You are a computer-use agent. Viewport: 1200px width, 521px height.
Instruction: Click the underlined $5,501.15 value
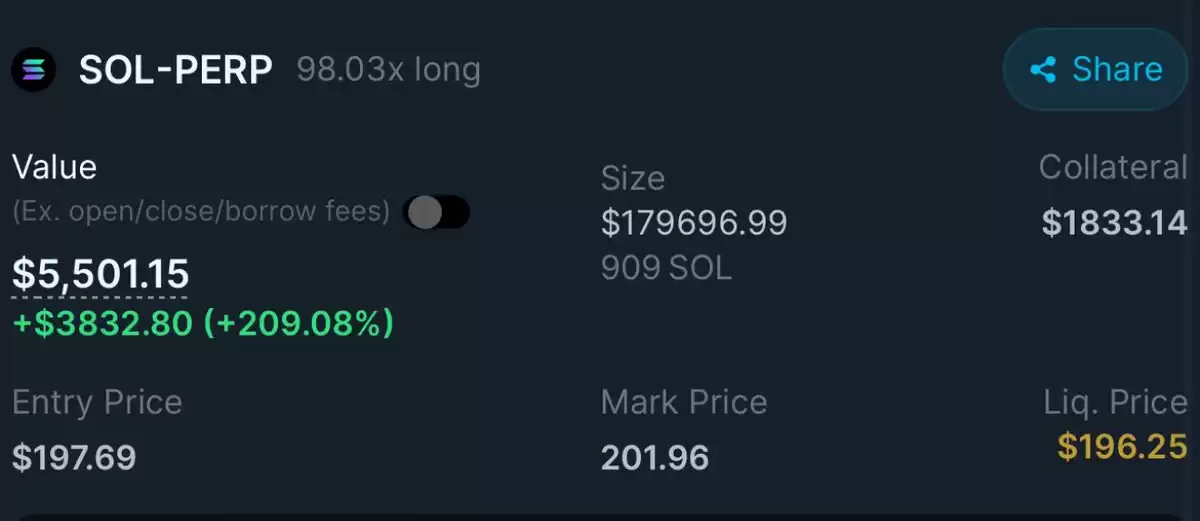tap(100, 274)
